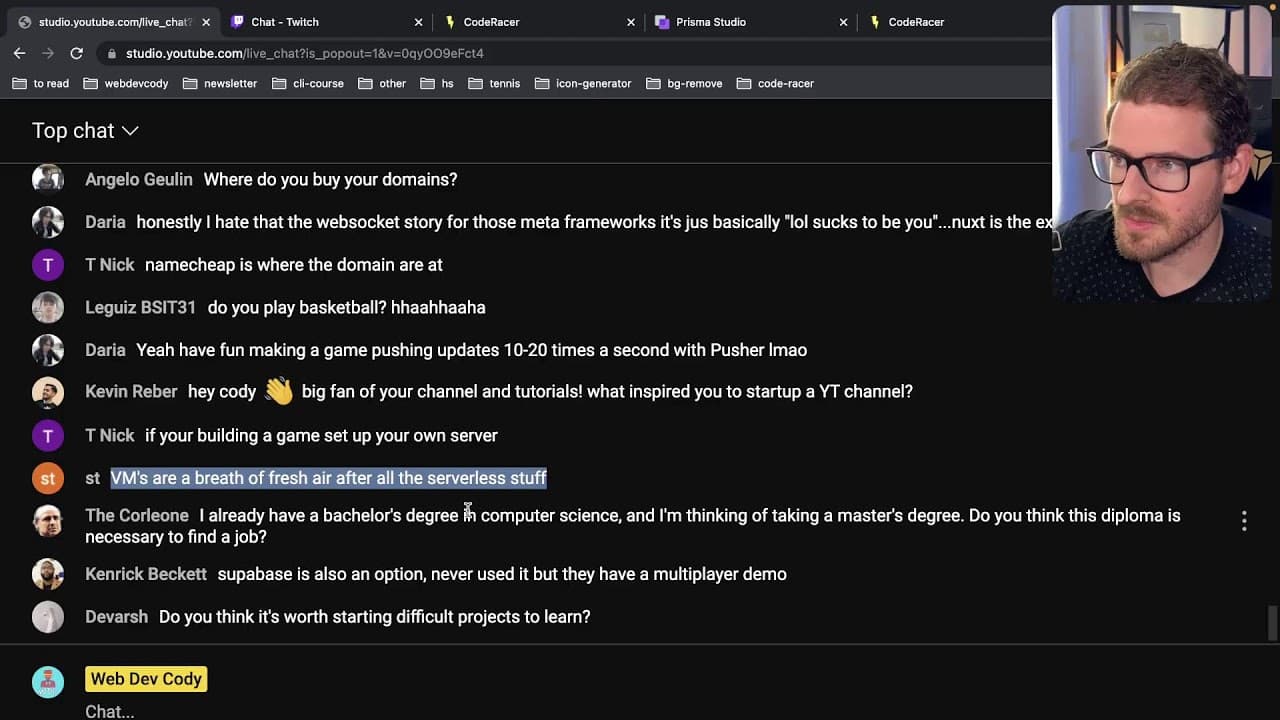This screenshot has height=720, width=1280.
Task: Click Kenrick Beckett's avatar
Action: pos(48,574)
